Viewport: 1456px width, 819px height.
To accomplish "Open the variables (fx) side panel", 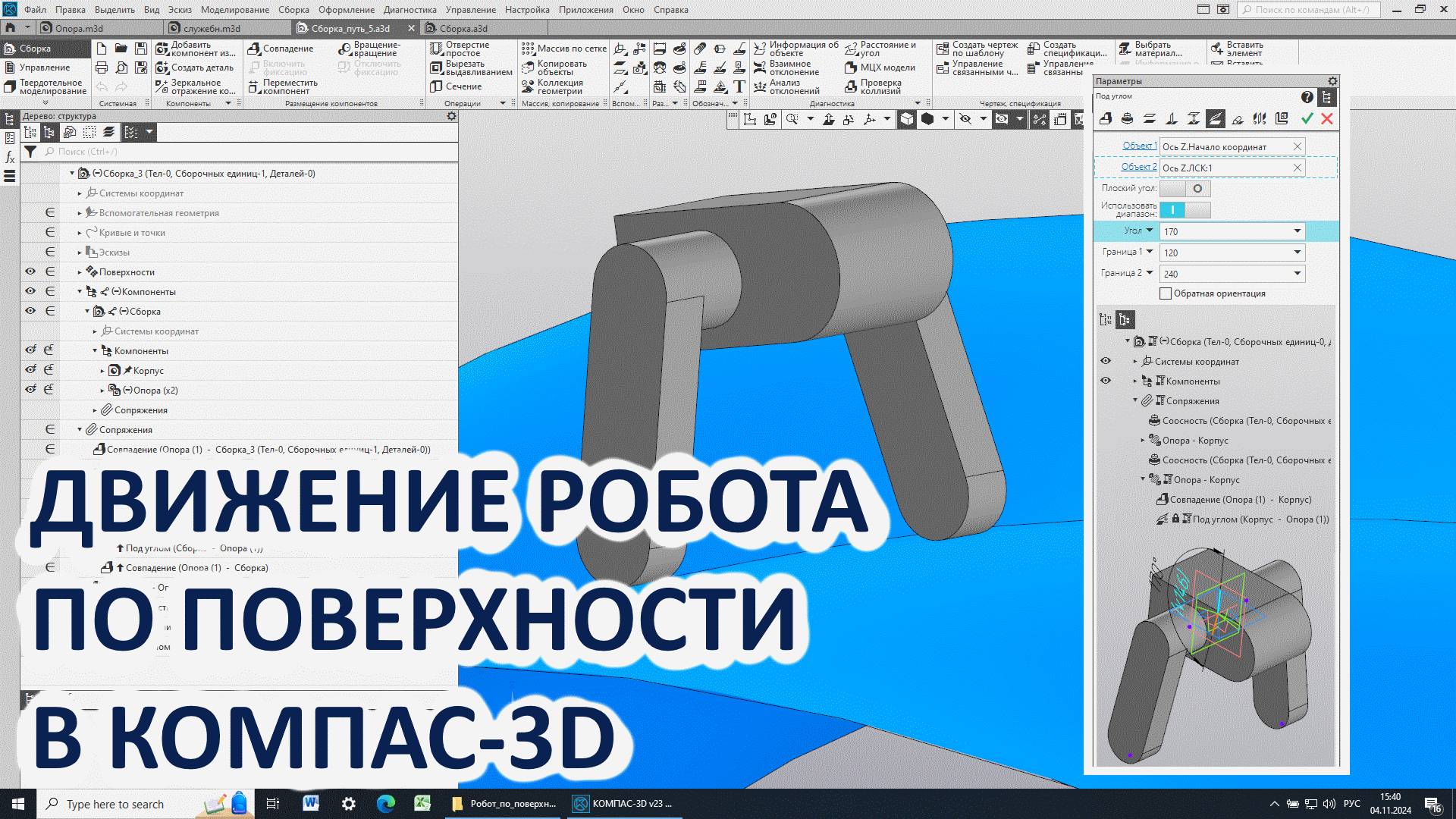I will [x=10, y=157].
